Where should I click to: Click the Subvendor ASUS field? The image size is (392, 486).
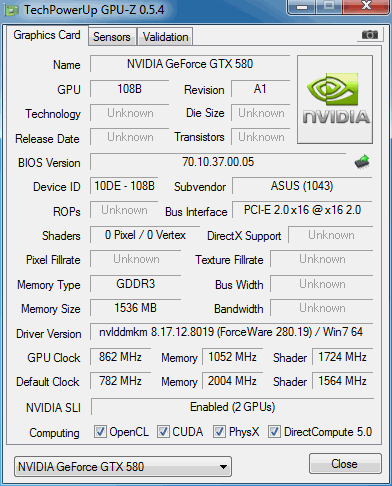pos(302,186)
